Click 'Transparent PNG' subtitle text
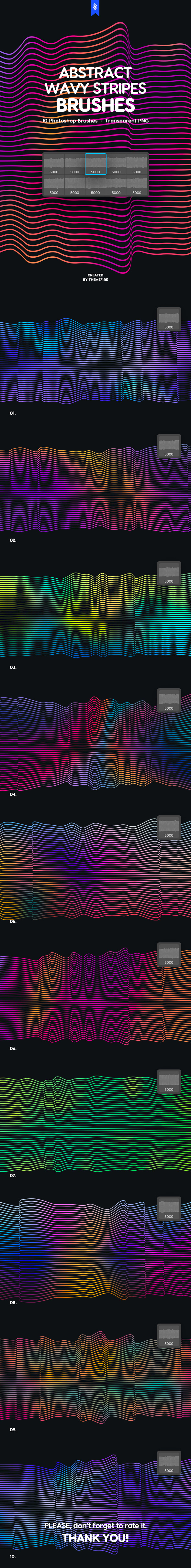The width and height of the screenshot is (191, 1568). click(x=127, y=121)
